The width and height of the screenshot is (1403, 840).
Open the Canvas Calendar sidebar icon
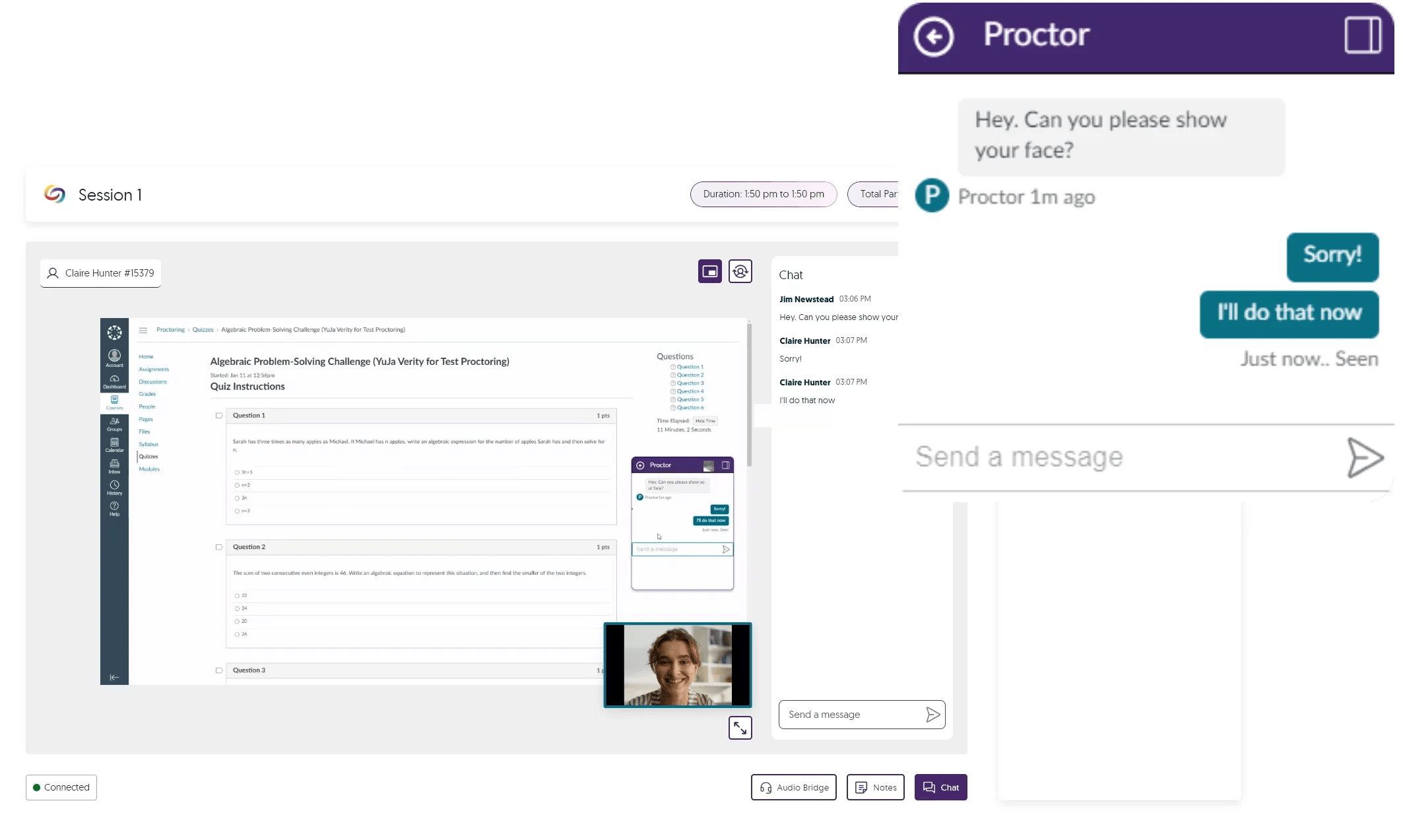(x=114, y=445)
